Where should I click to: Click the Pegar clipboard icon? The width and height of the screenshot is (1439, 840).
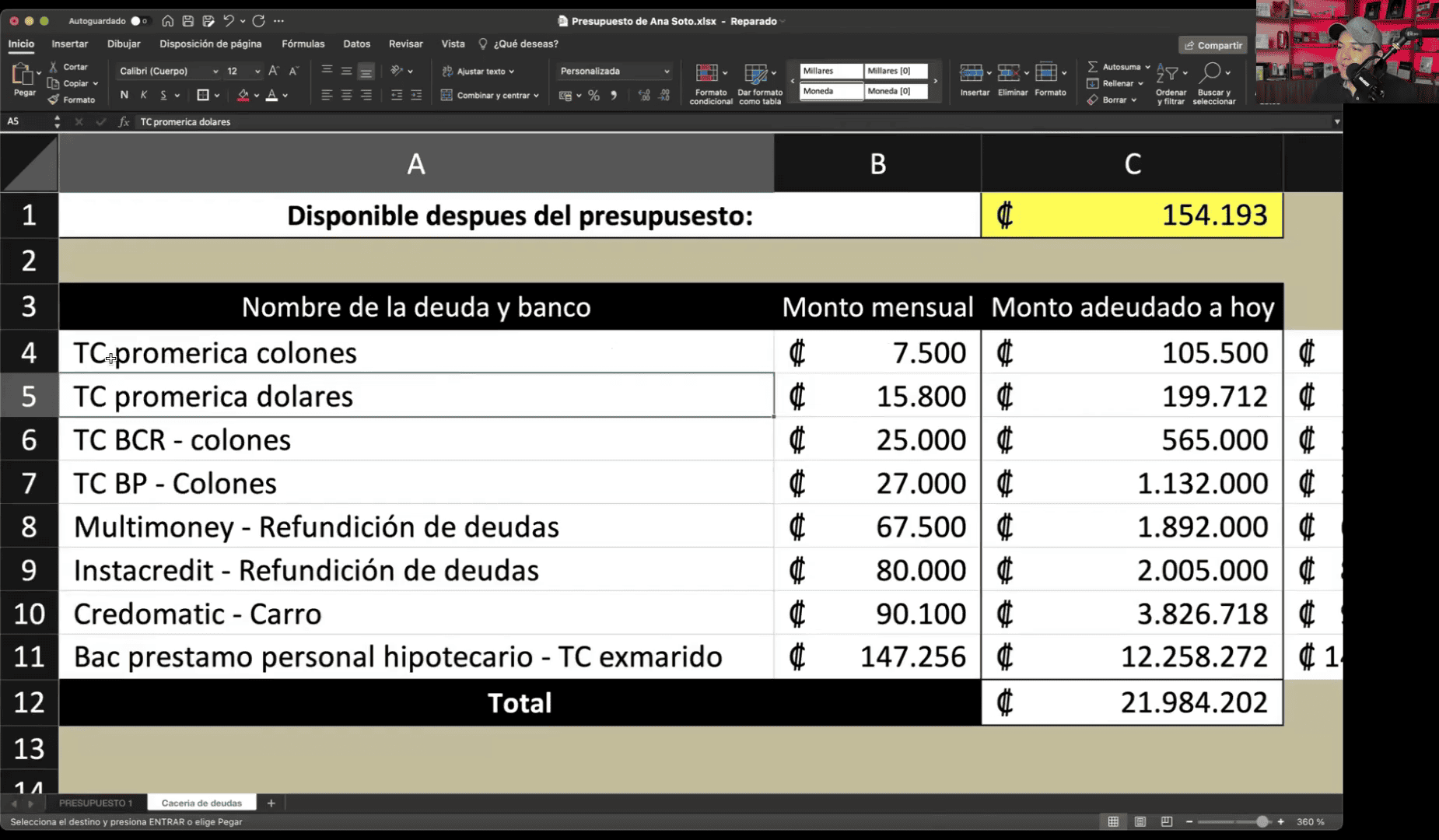pos(23,76)
